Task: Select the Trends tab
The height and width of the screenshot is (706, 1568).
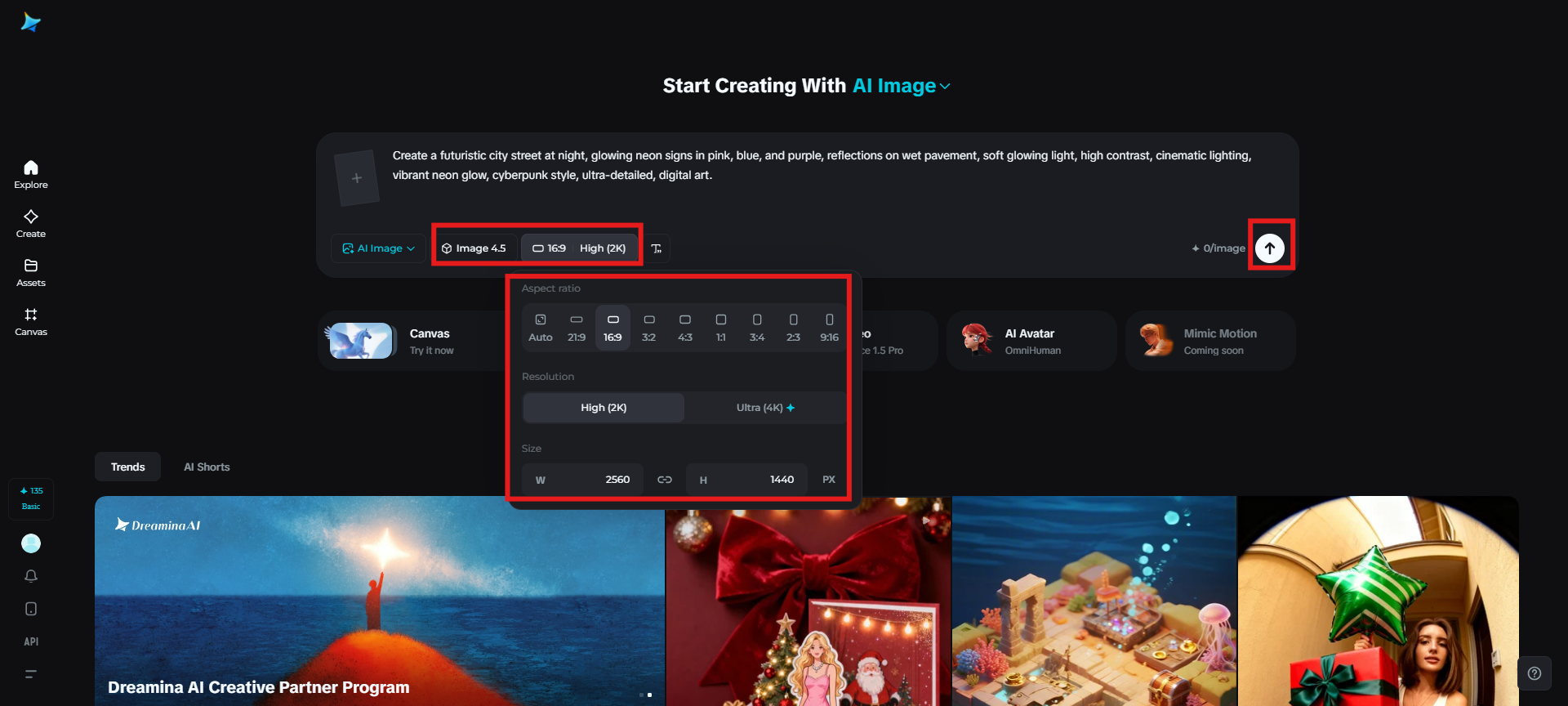Action: [x=128, y=467]
